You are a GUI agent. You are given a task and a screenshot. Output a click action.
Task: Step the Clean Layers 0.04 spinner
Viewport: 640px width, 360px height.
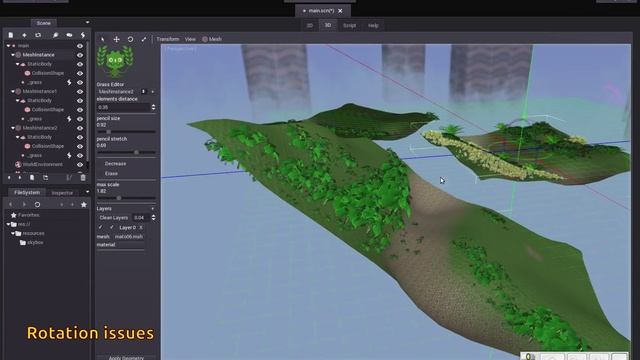click(153, 218)
